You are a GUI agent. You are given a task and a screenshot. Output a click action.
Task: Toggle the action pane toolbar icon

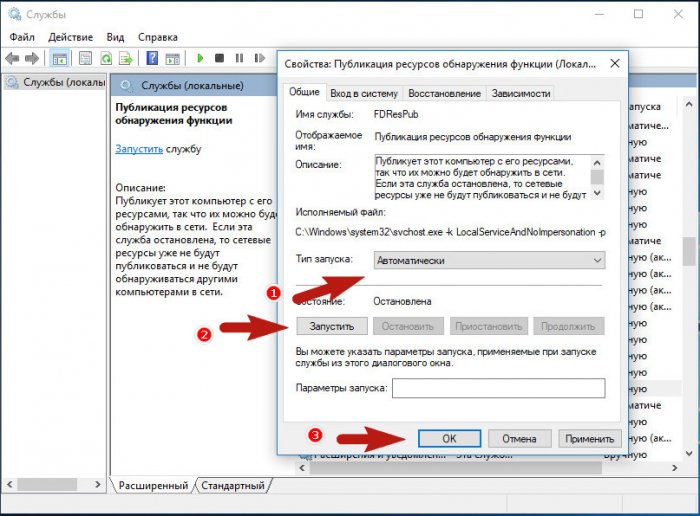point(172,58)
